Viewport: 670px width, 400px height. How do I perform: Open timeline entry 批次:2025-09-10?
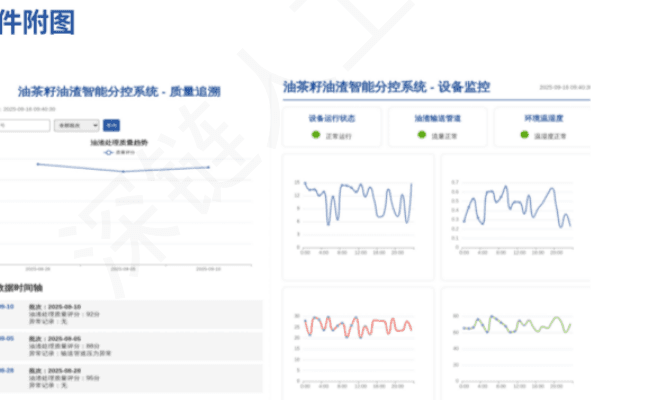coord(131,314)
